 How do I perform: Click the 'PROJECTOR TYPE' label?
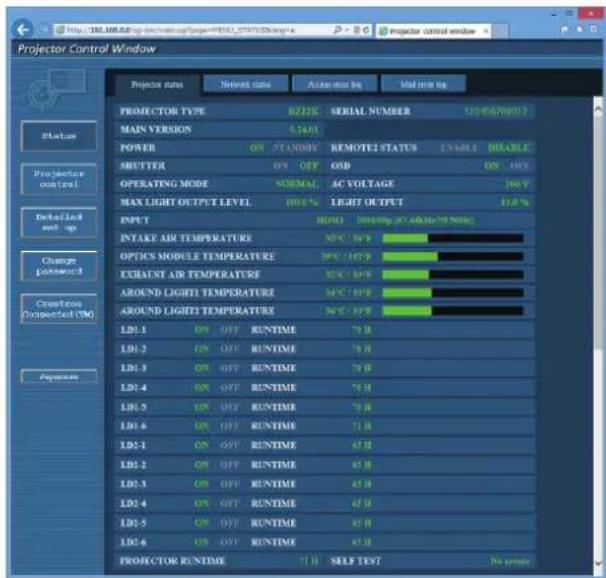tap(163, 111)
